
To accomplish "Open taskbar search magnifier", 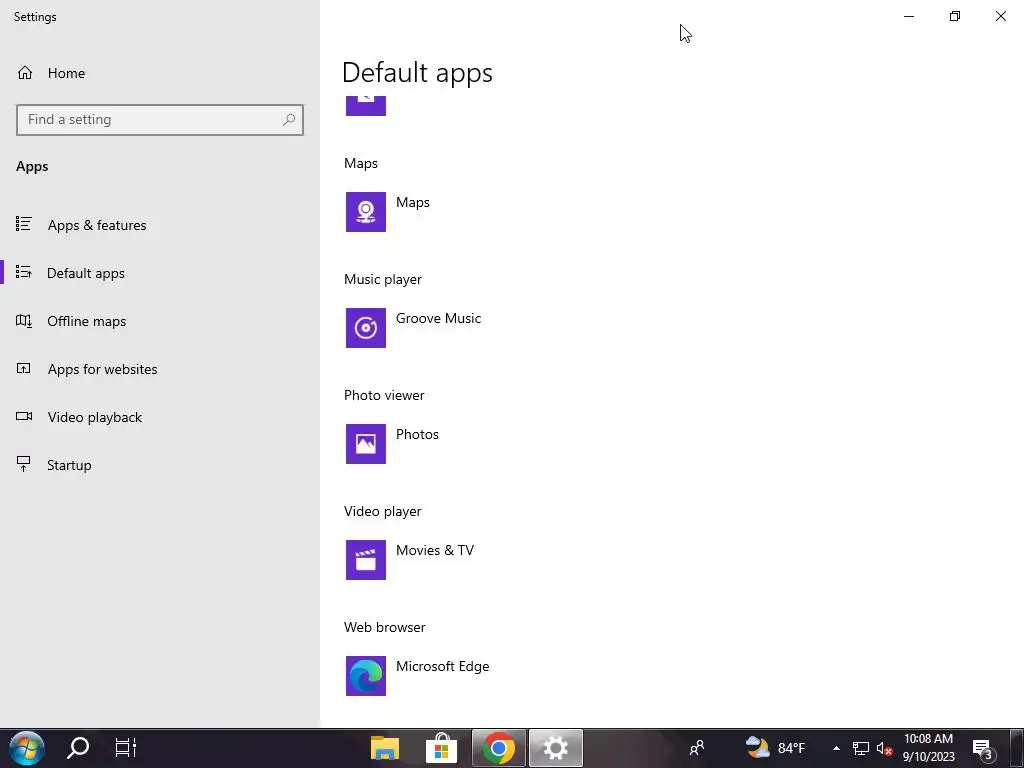I will coord(78,748).
